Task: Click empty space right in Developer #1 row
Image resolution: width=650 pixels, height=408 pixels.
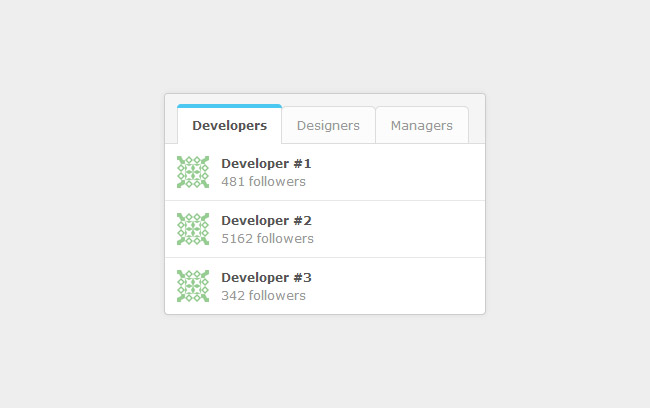Action: click(410, 172)
